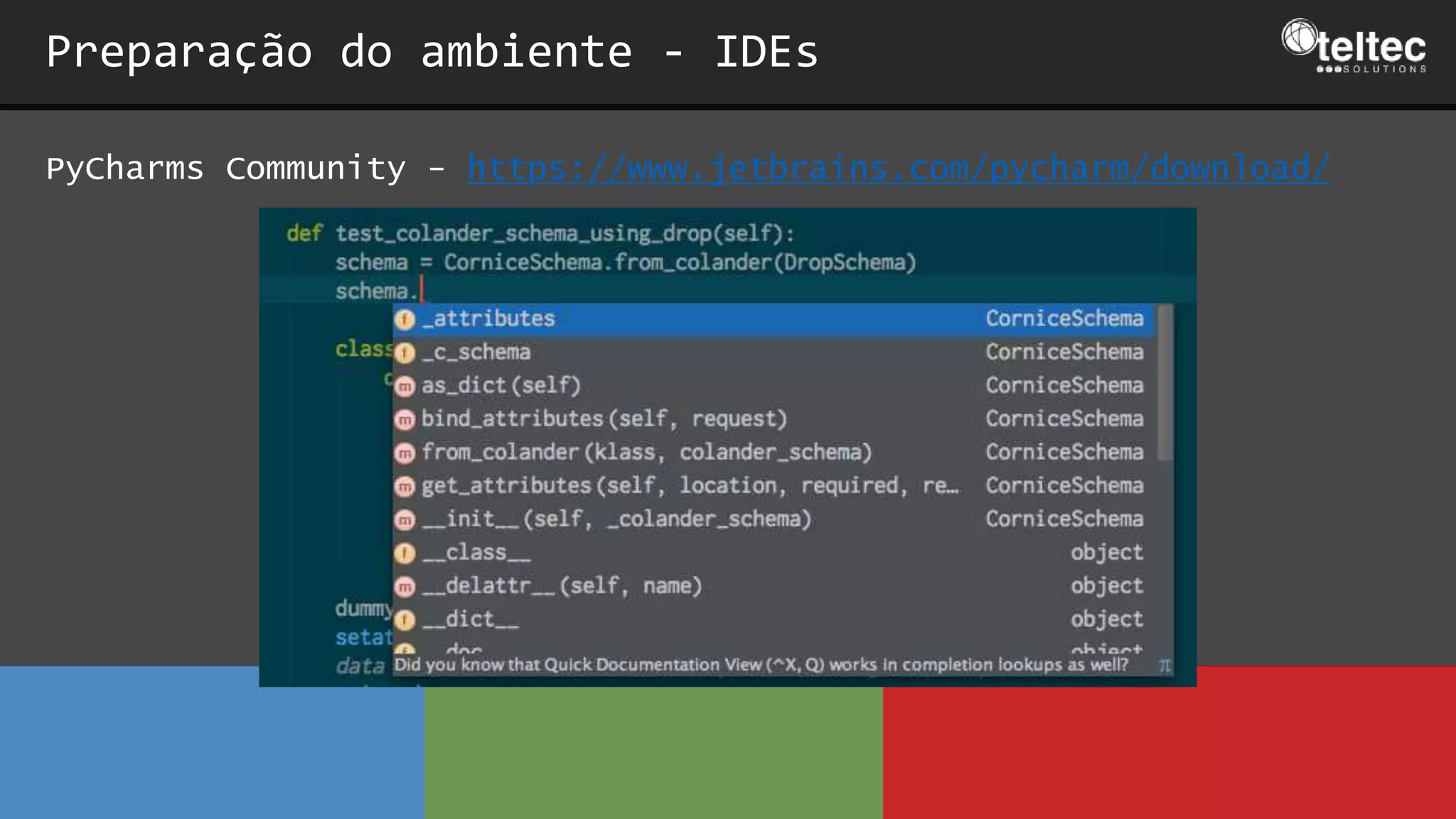Click method icon beside __init__
The height and width of the screenshot is (819, 1456).
pyautogui.click(x=405, y=520)
